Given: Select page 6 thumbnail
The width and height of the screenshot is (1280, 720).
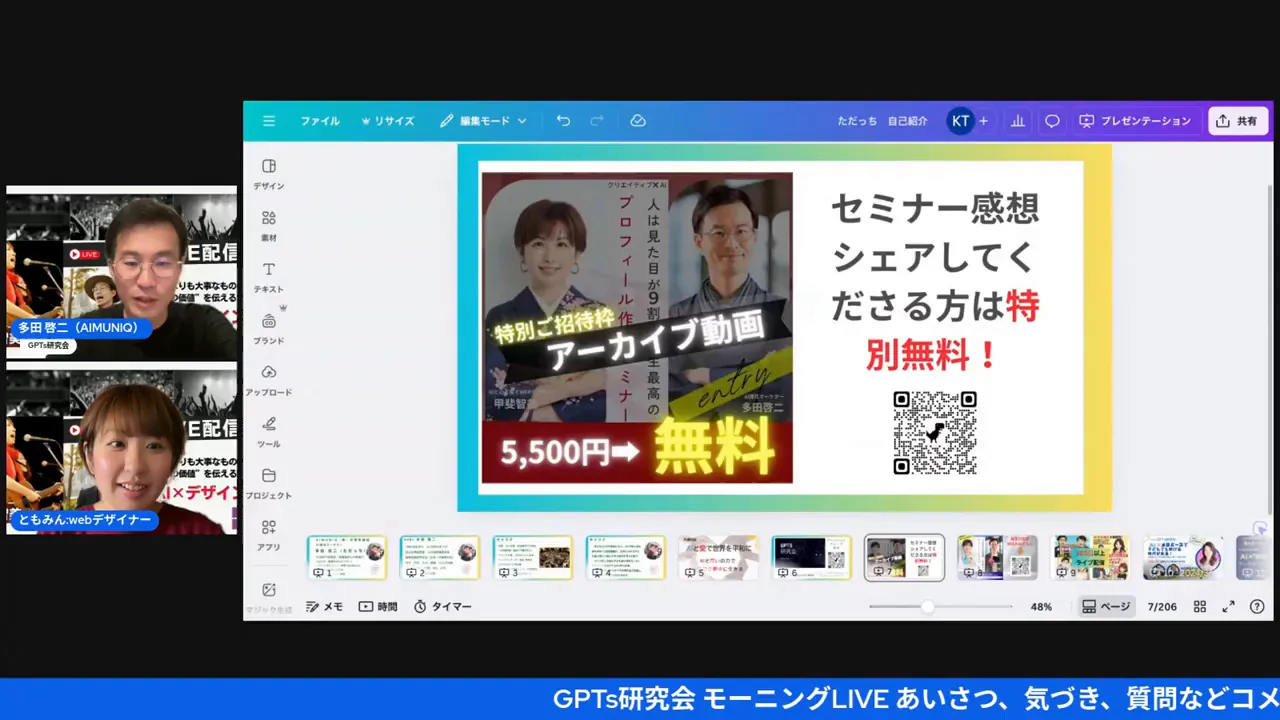Looking at the screenshot, I should (811, 557).
